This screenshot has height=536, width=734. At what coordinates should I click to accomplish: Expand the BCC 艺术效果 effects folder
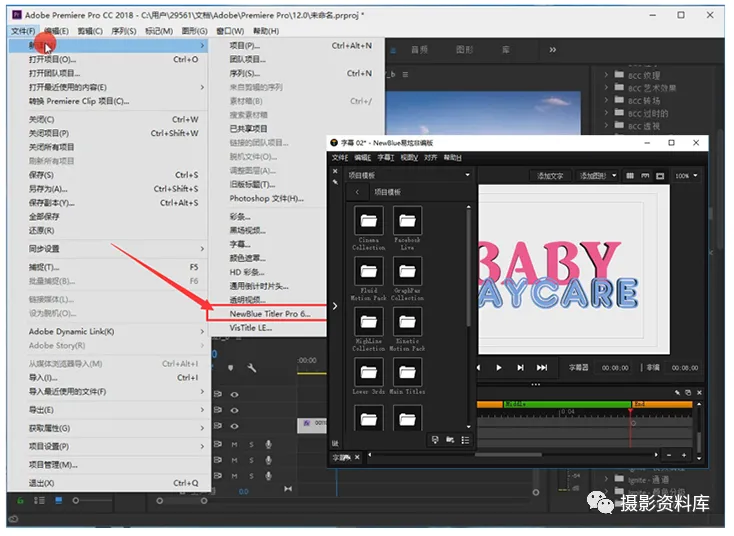[x=606, y=88]
